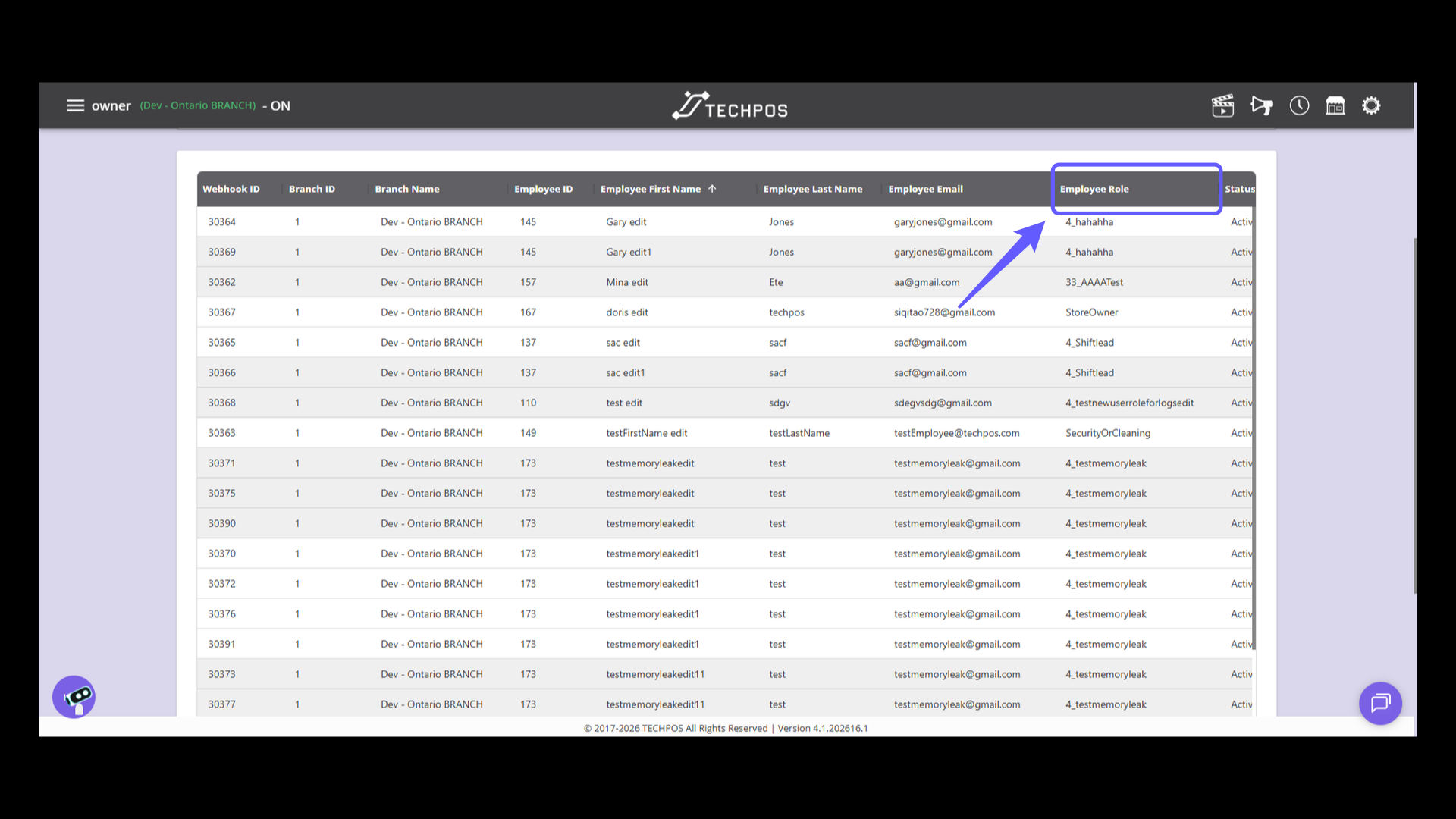Open history via the clock icon
This screenshot has width=1456, height=819.
pos(1299,105)
